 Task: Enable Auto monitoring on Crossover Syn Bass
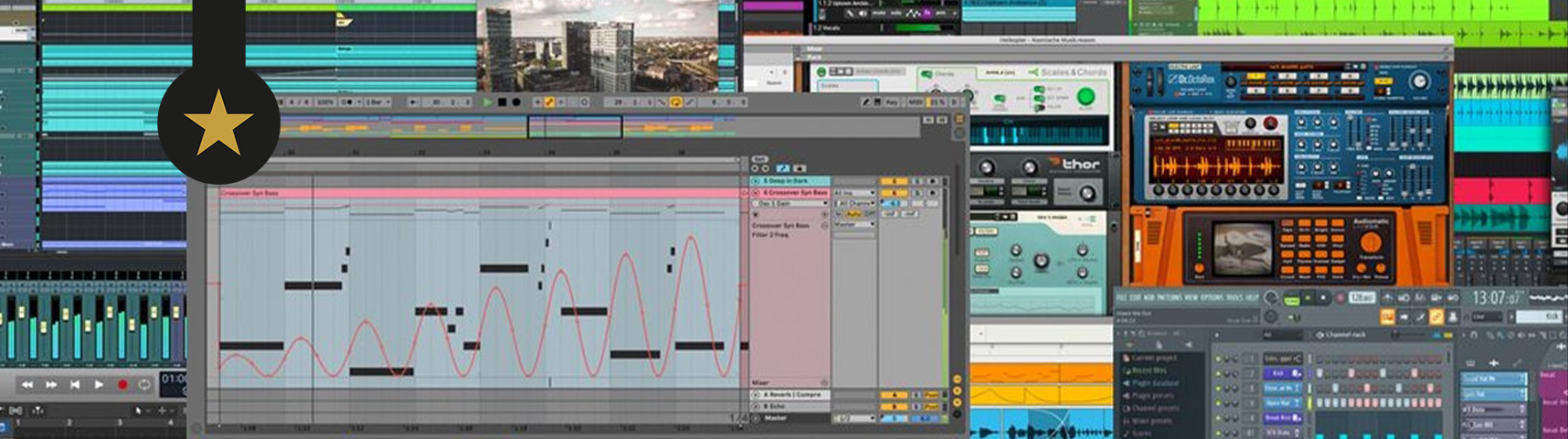point(853,214)
